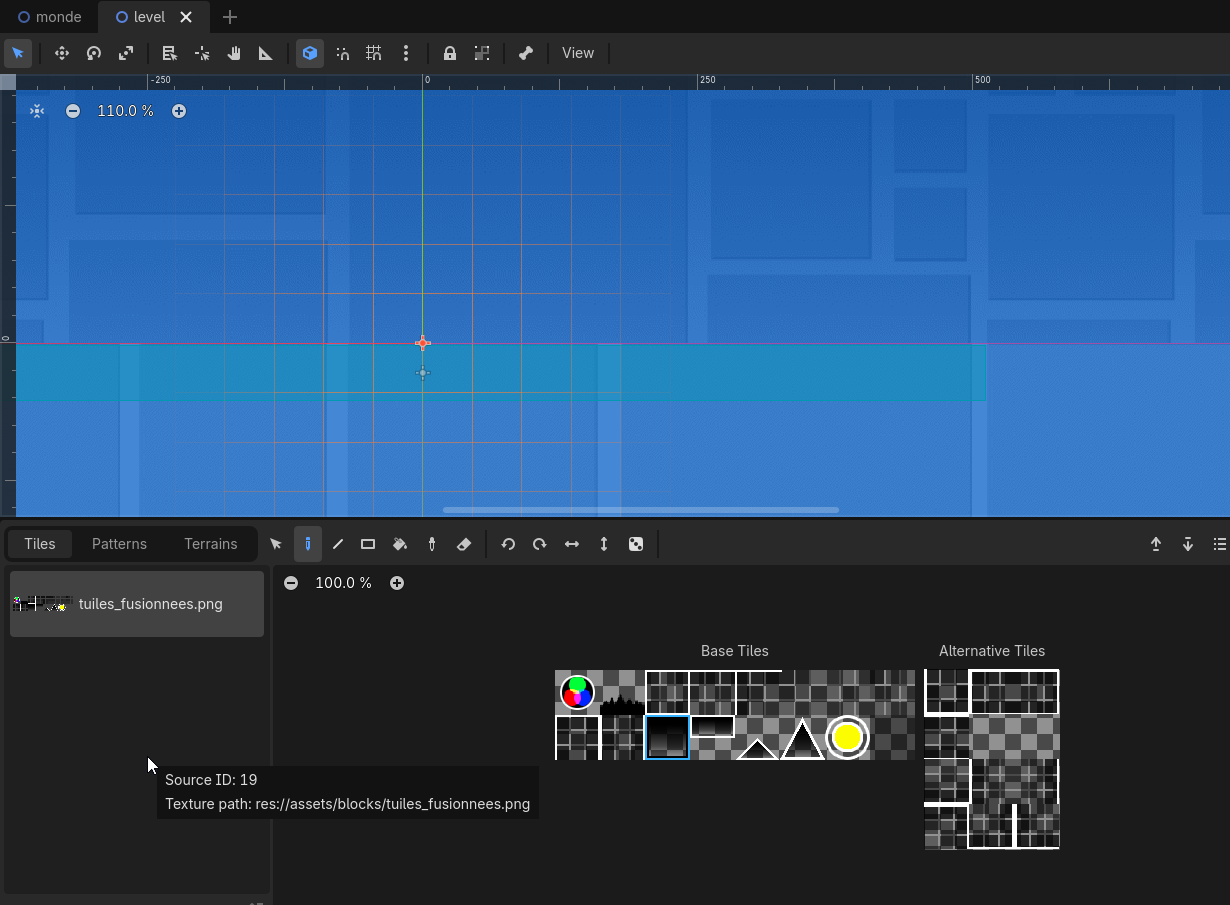Group the selected node's children
1230x905 pixels.
click(x=482, y=53)
